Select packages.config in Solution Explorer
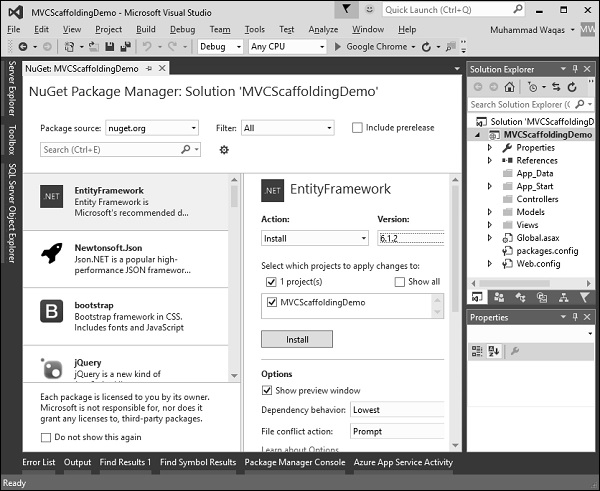Image resolution: width=600 pixels, height=491 pixels. [x=547, y=251]
